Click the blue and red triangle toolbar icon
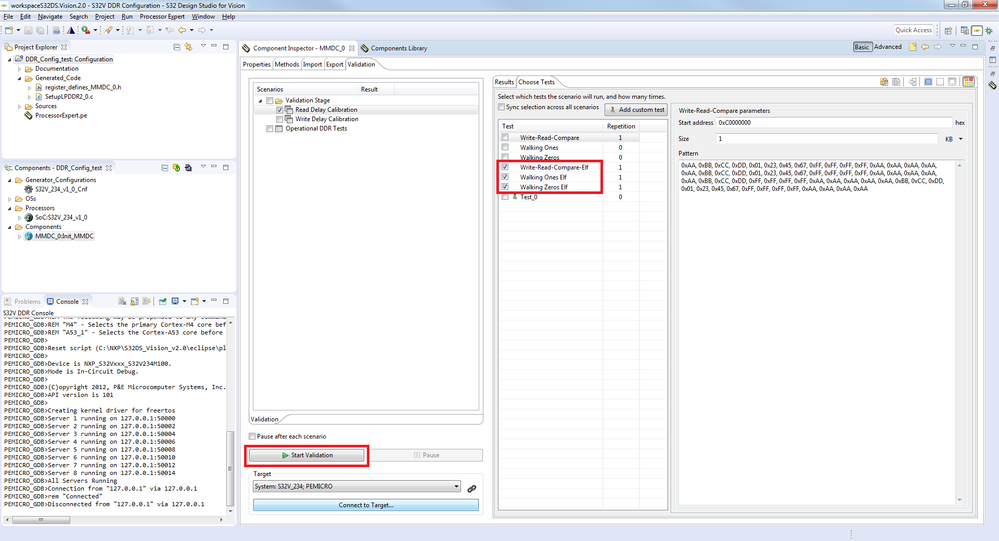The image size is (999, 541). [71, 30]
